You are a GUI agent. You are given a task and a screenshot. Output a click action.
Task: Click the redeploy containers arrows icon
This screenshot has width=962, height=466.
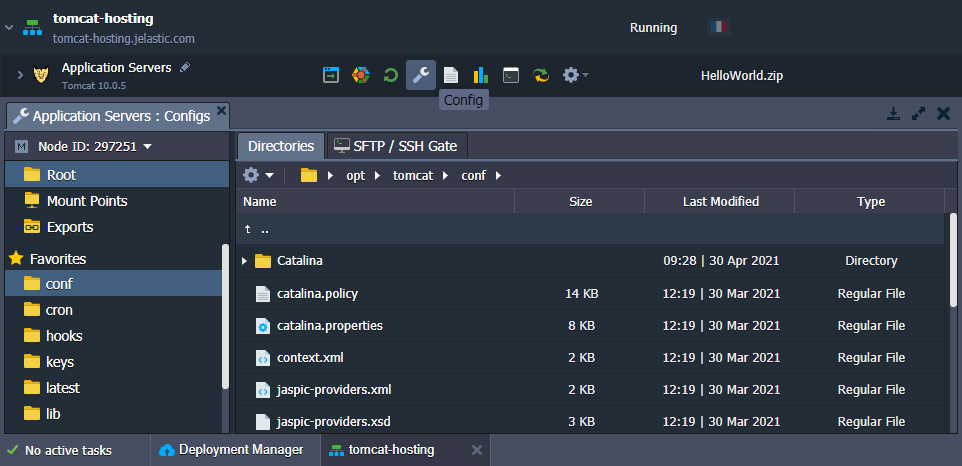point(541,75)
